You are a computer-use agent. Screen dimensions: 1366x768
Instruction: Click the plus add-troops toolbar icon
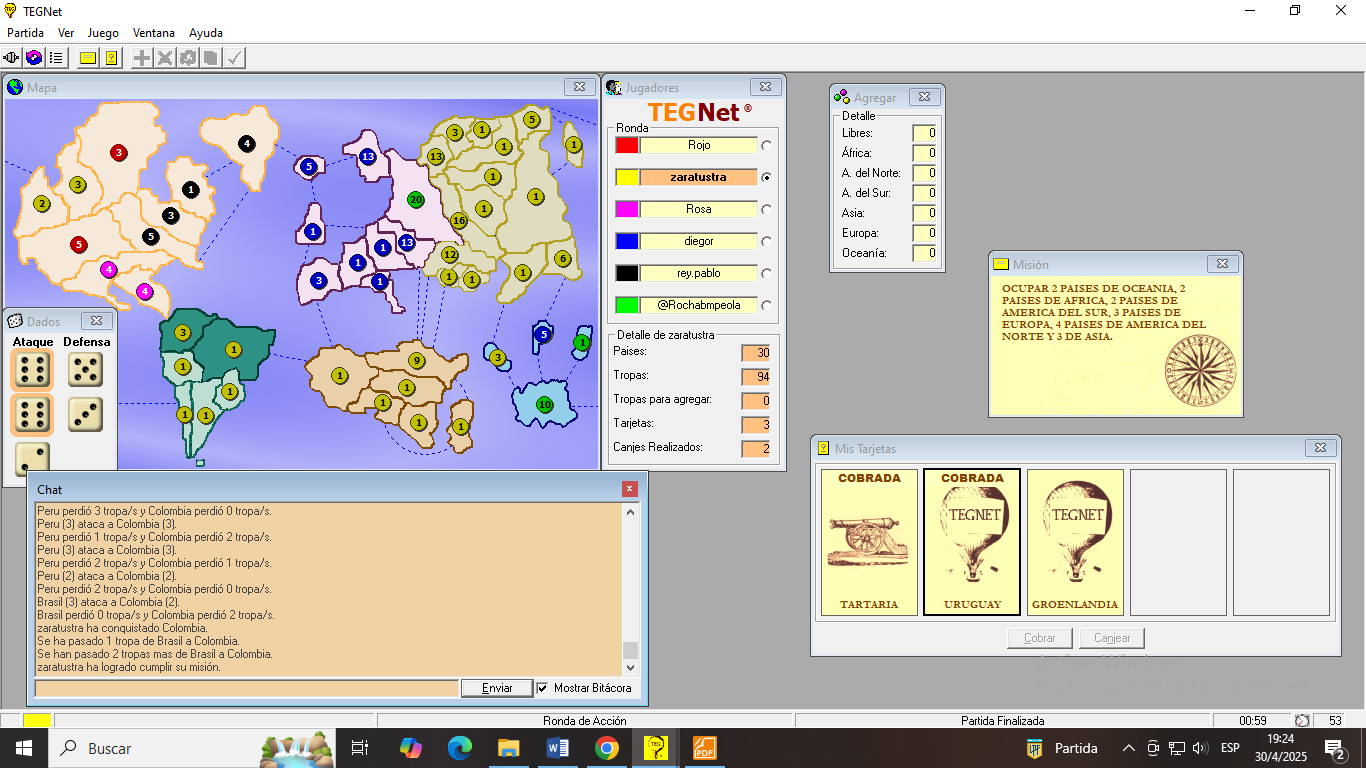point(143,58)
